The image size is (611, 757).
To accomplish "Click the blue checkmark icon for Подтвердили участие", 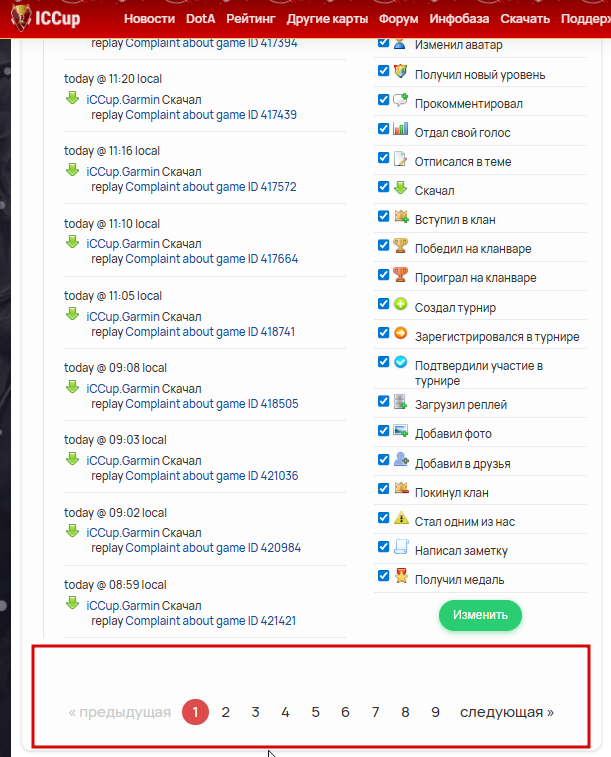I will coord(401,362).
